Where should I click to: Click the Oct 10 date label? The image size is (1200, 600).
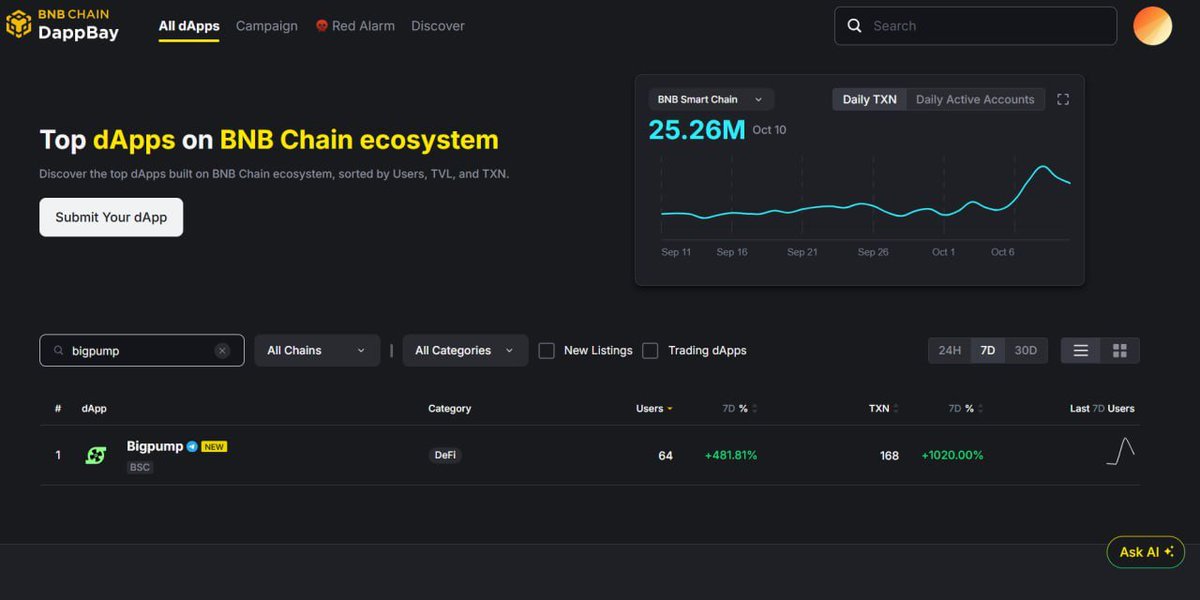770,130
